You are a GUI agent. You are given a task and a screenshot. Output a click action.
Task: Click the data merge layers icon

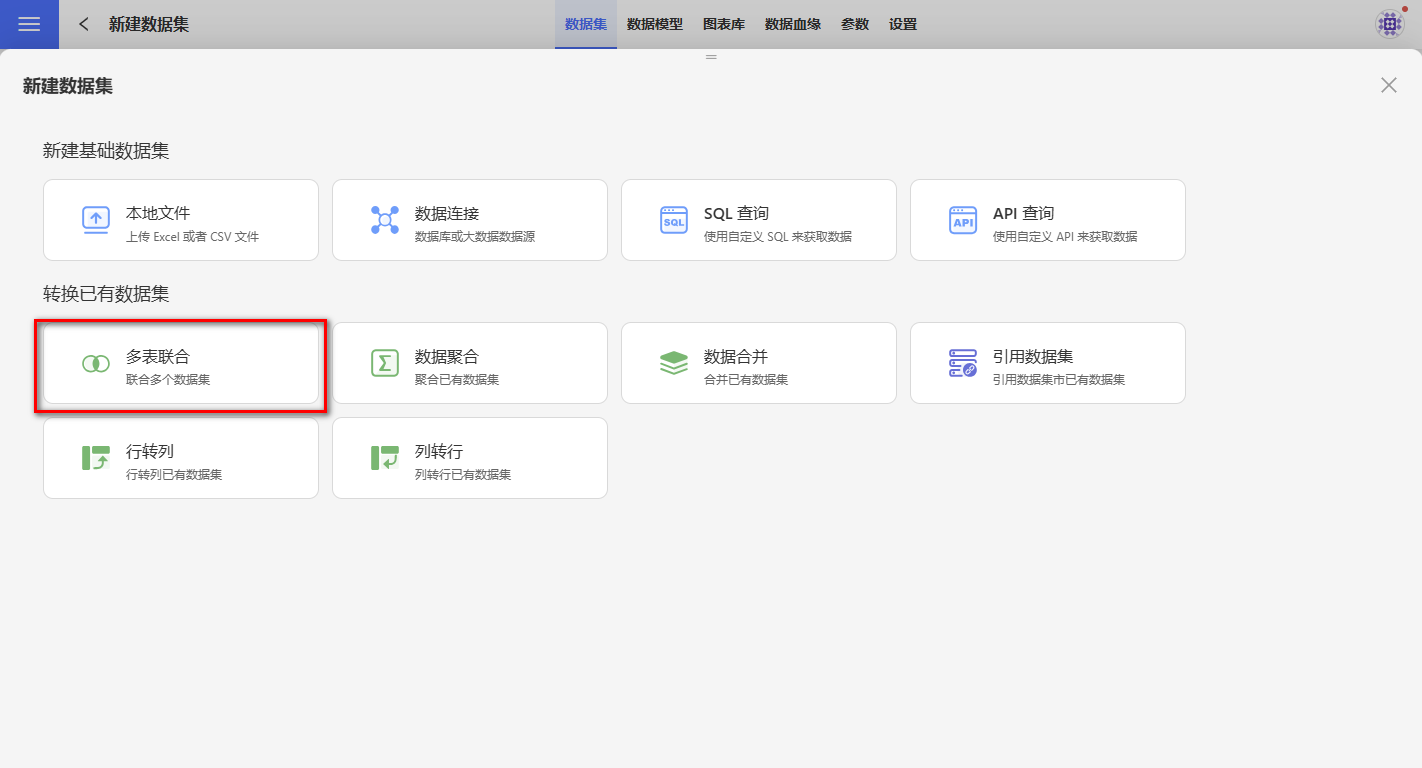[674, 363]
